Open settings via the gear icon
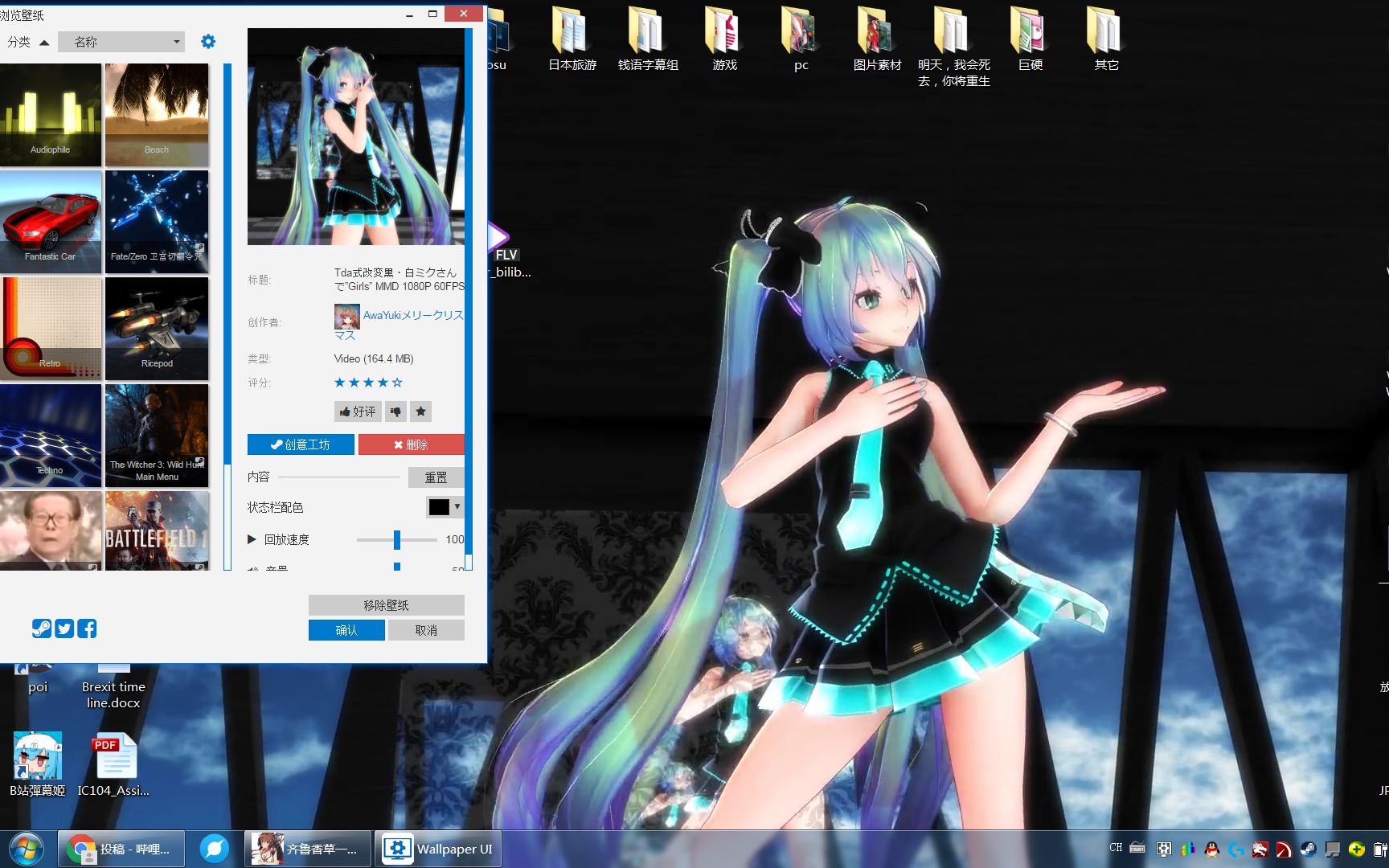Screen dimensions: 1389x868 [207, 41]
